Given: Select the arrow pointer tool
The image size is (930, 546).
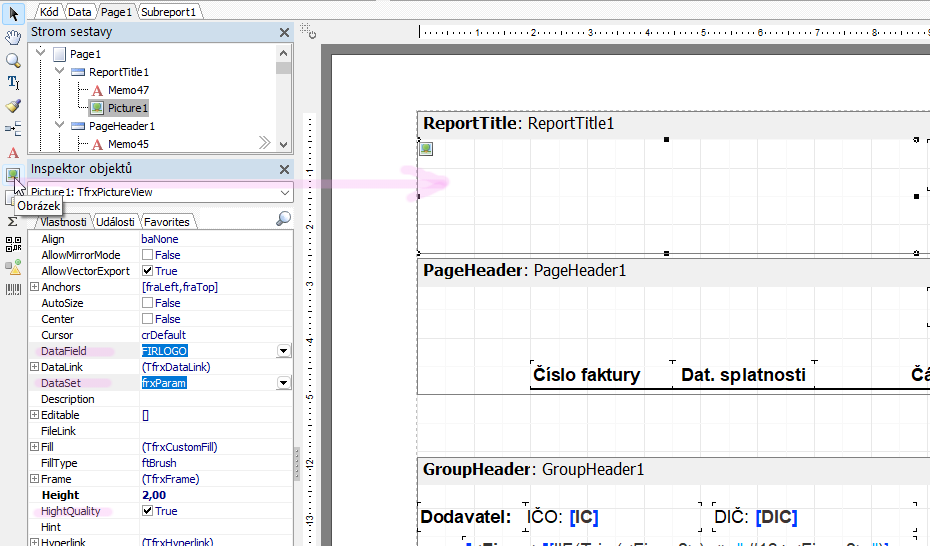Looking at the screenshot, I should (13, 15).
